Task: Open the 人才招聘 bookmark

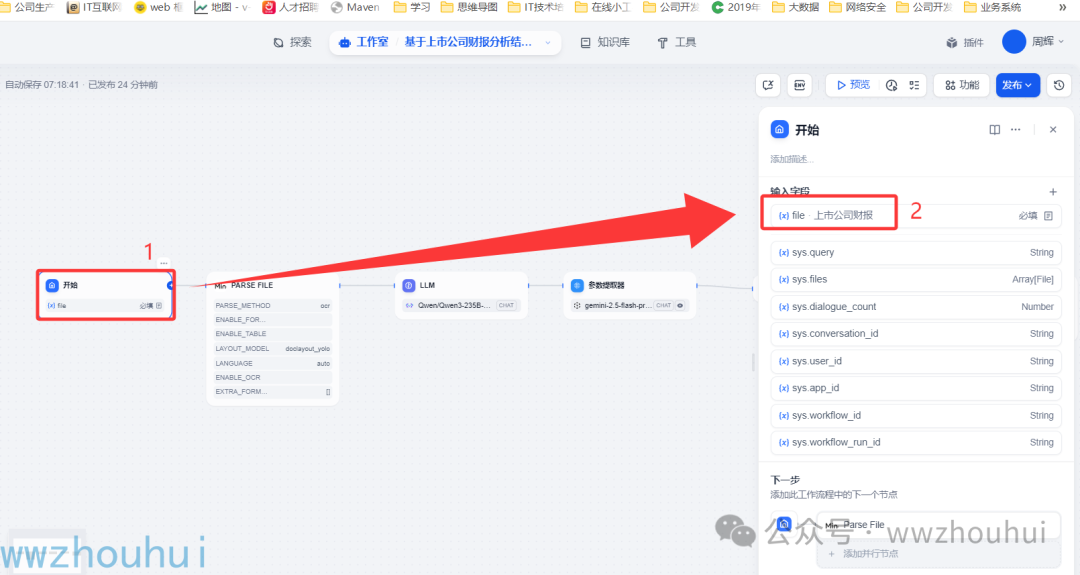Action: tap(290, 7)
